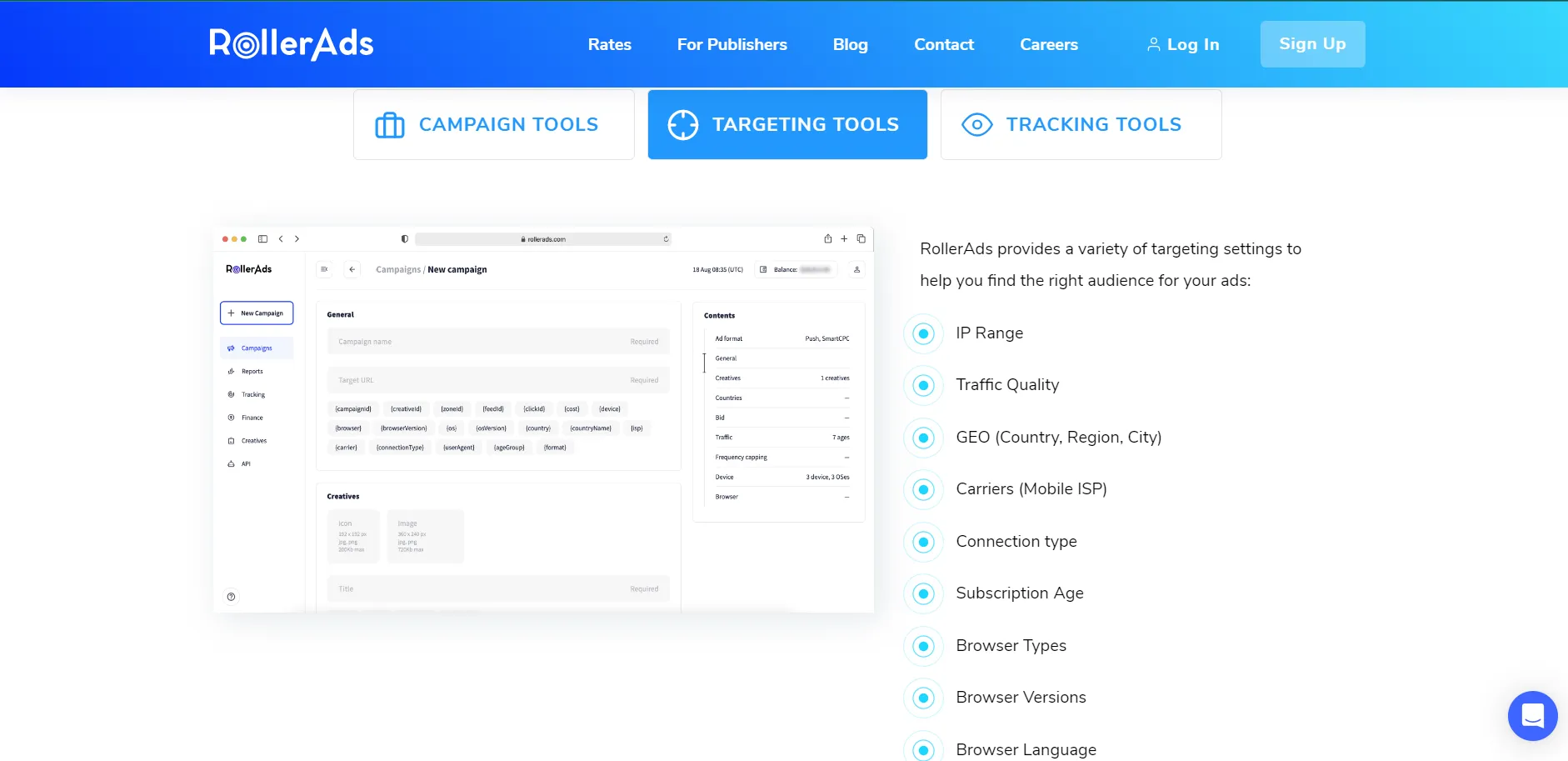The height and width of the screenshot is (761, 1568).
Task: Click the Ad format row in Contents
Action: click(x=782, y=338)
